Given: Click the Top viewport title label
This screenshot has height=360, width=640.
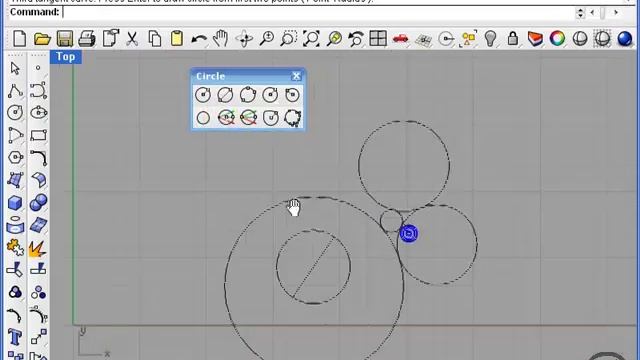Looking at the screenshot, I should click(x=66, y=57).
